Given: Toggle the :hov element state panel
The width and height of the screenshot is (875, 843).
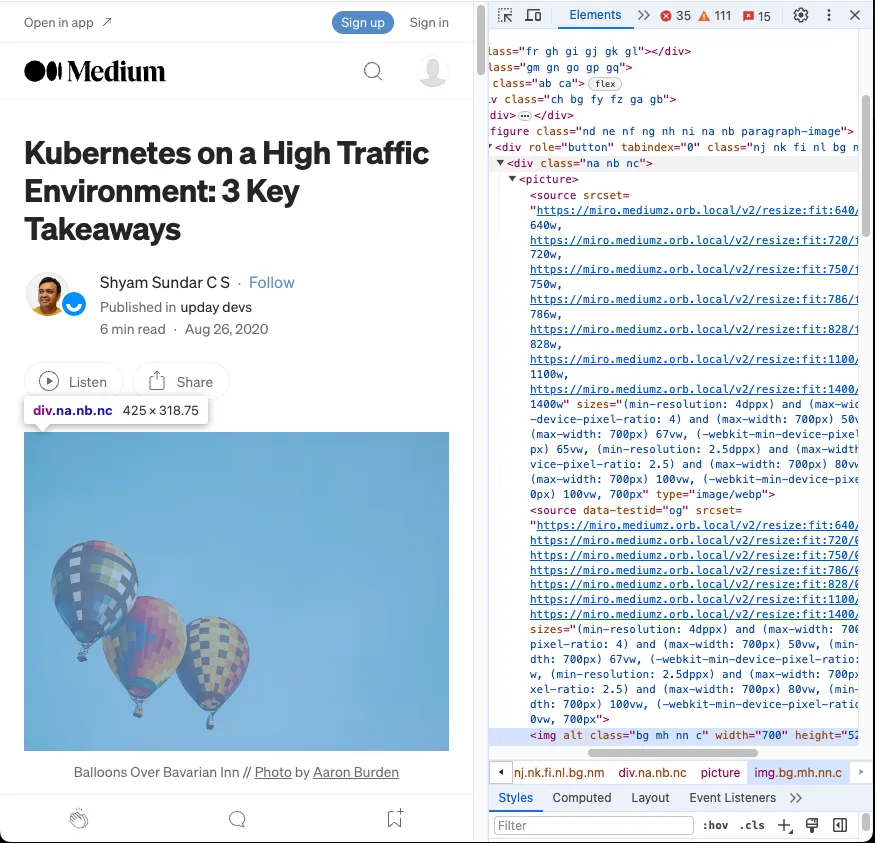Looking at the screenshot, I should click(715, 825).
